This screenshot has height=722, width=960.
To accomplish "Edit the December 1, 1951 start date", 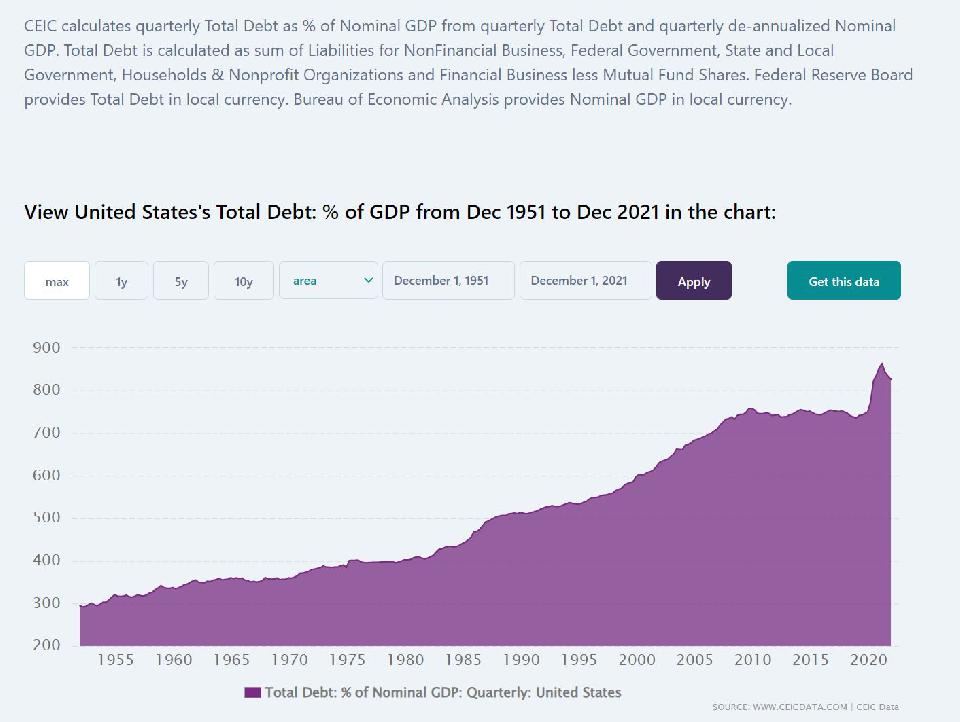I will tap(447, 281).
